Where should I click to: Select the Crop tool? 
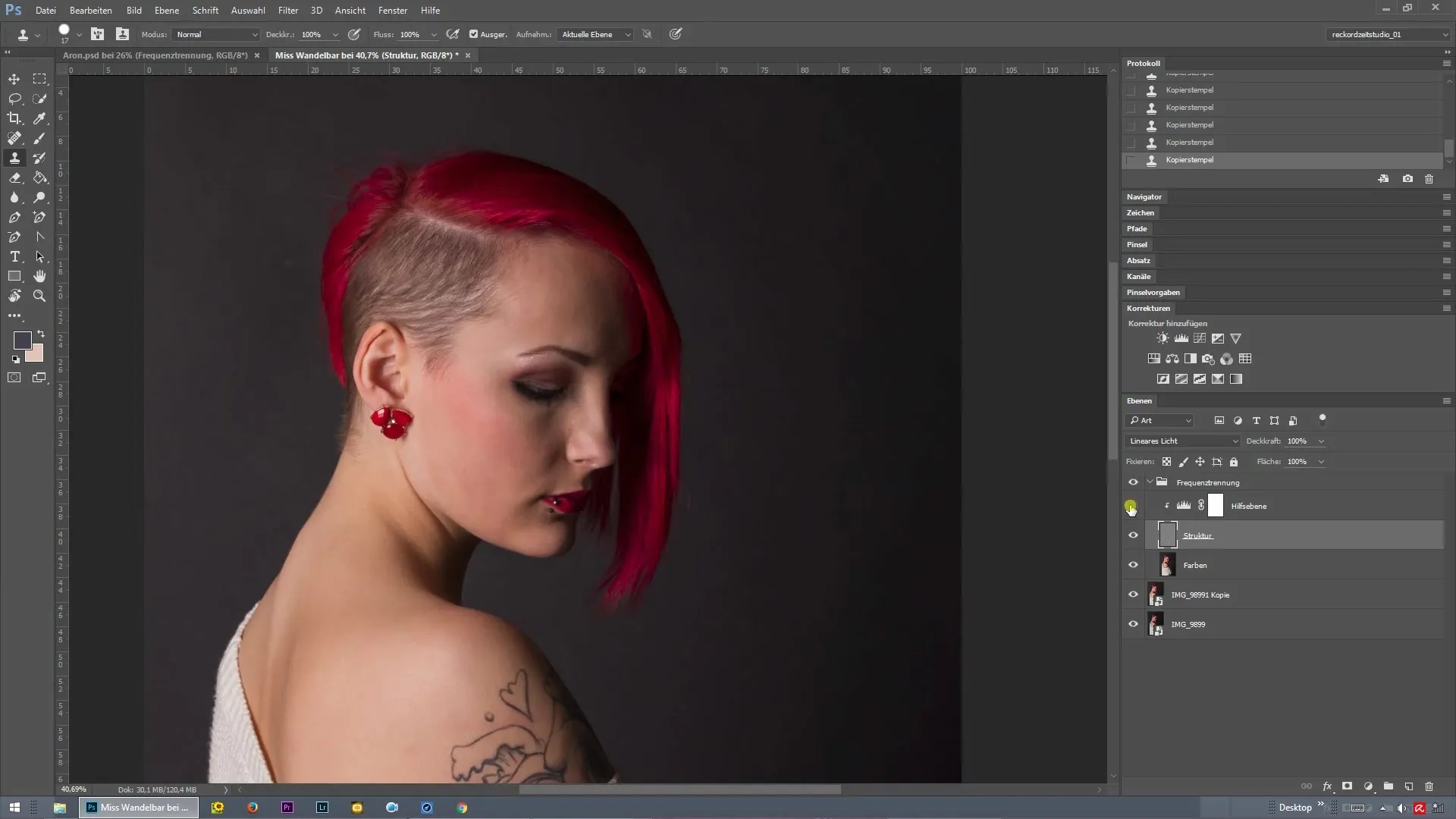tap(14, 118)
